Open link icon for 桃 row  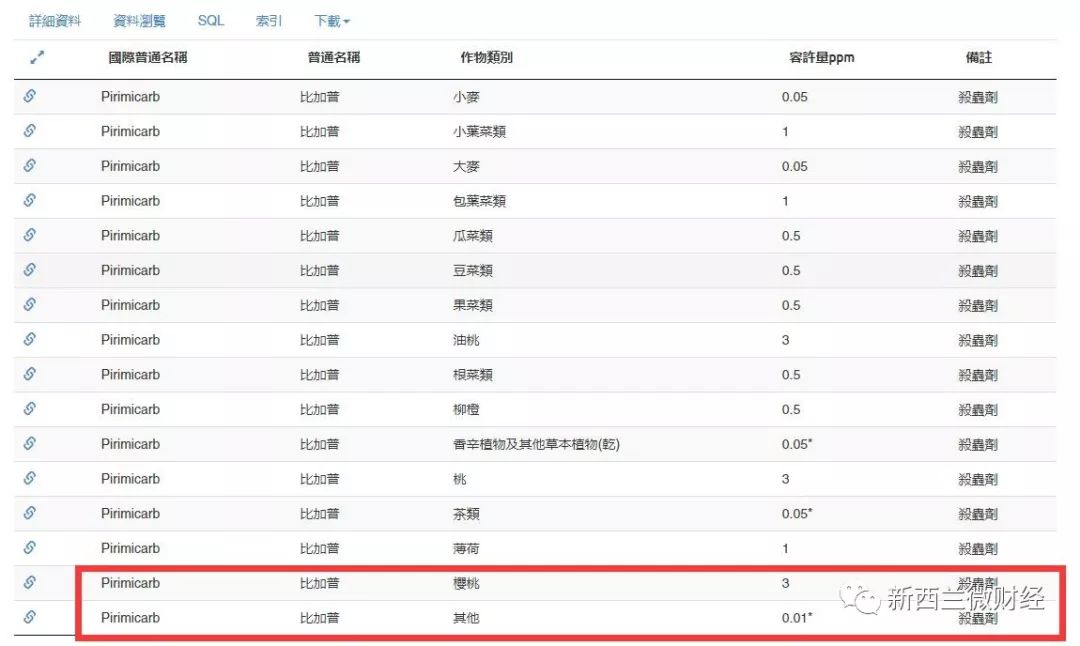click(30, 478)
